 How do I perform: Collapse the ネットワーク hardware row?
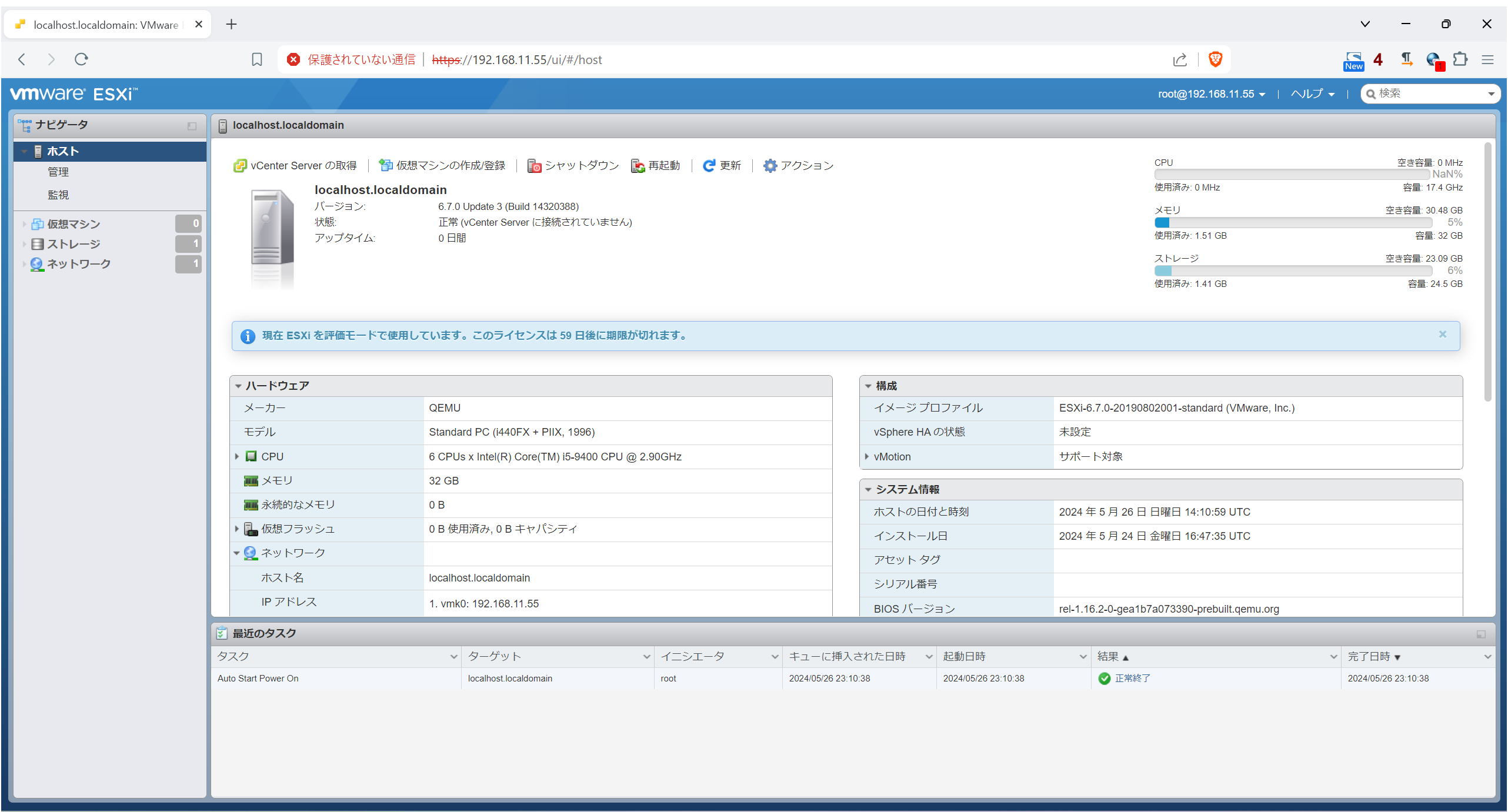point(236,553)
